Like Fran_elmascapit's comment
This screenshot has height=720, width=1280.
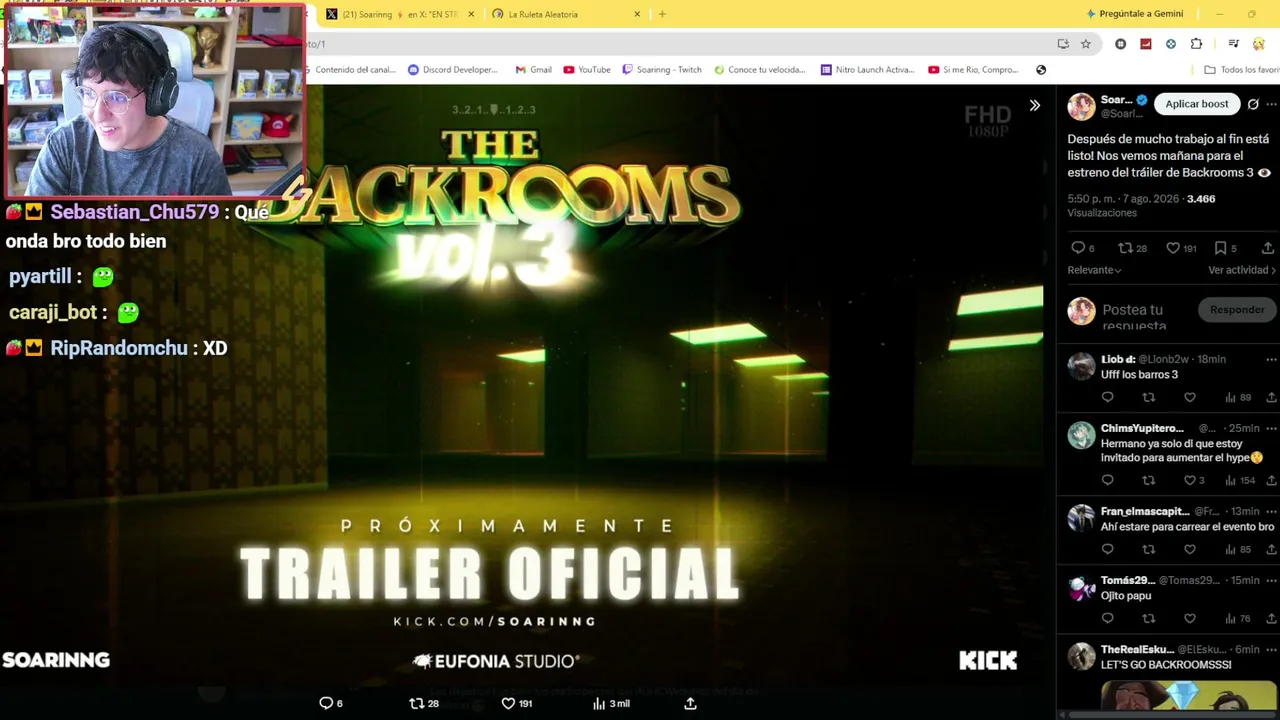click(x=1190, y=550)
